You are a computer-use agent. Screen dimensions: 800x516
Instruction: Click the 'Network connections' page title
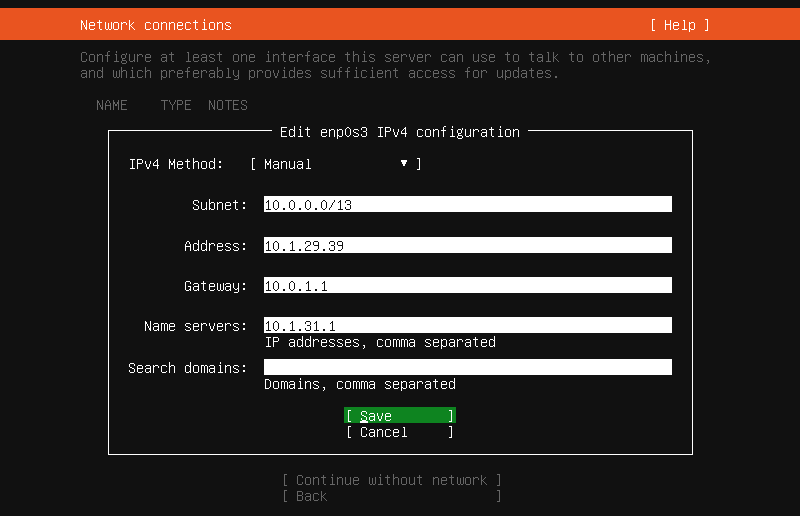[155, 25]
